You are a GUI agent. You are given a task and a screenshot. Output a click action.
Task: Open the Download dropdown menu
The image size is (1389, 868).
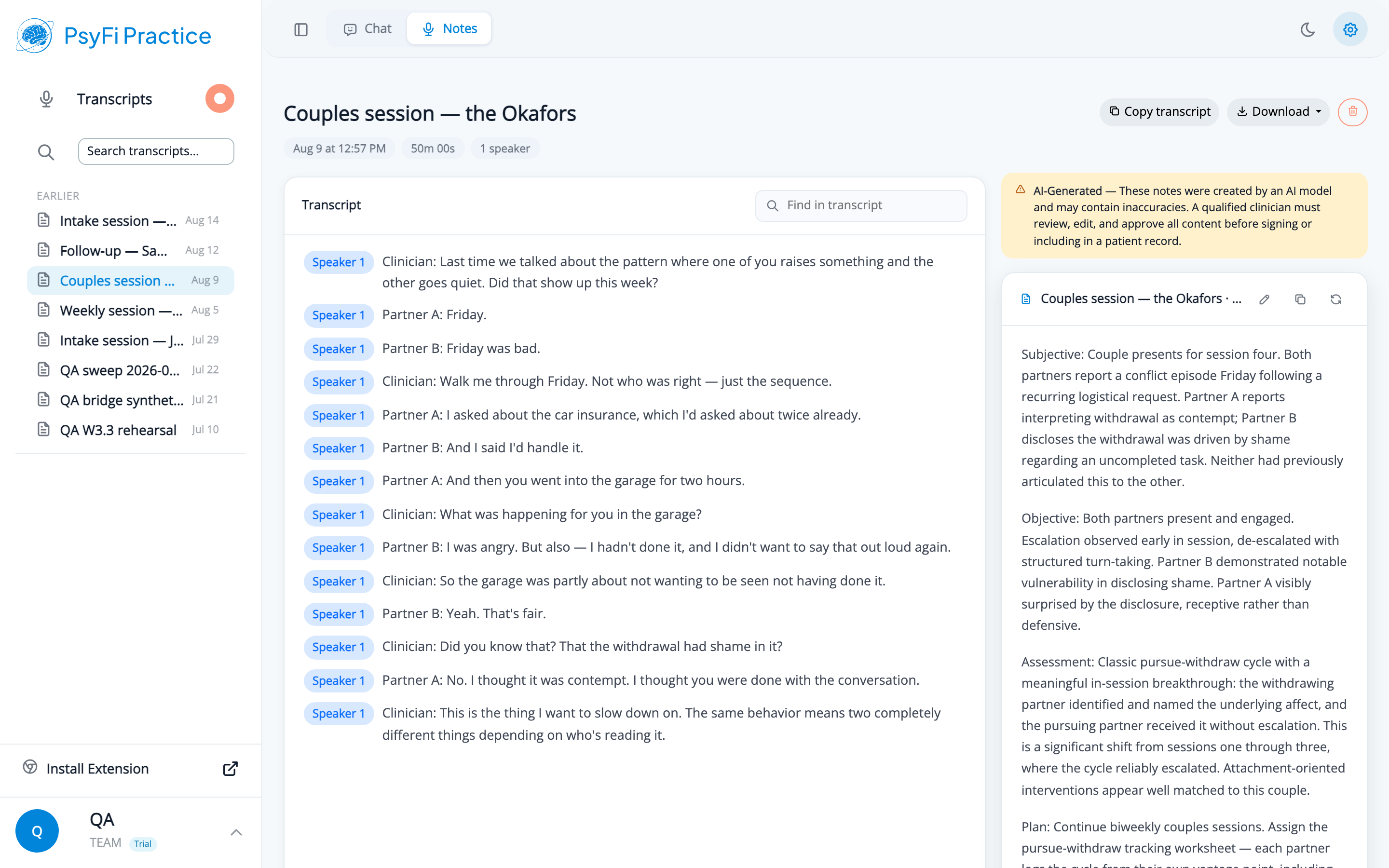tap(1278, 112)
